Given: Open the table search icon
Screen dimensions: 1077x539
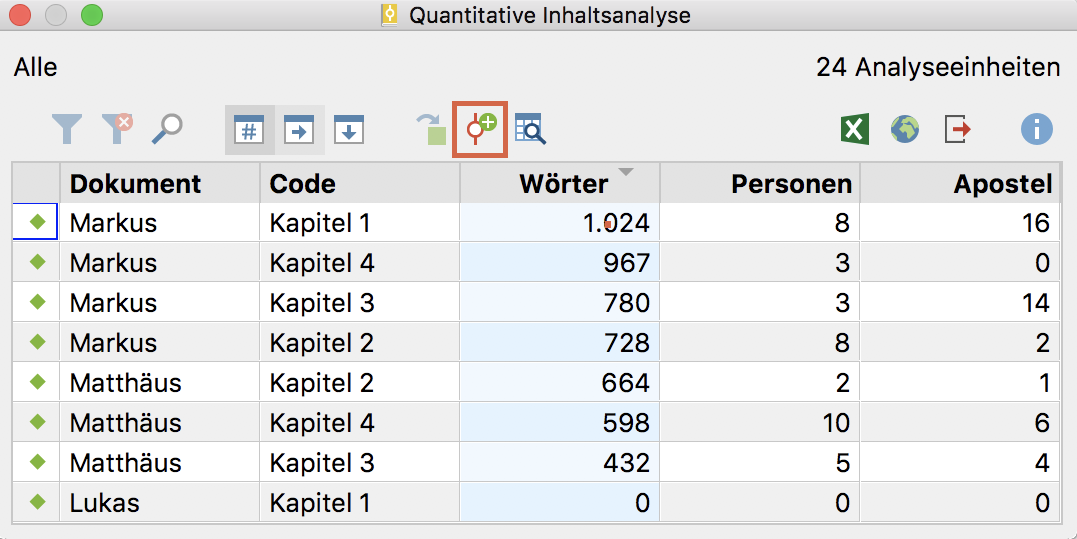Looking at the screenshot, I should pyautogui.click(x=530, y=128).
